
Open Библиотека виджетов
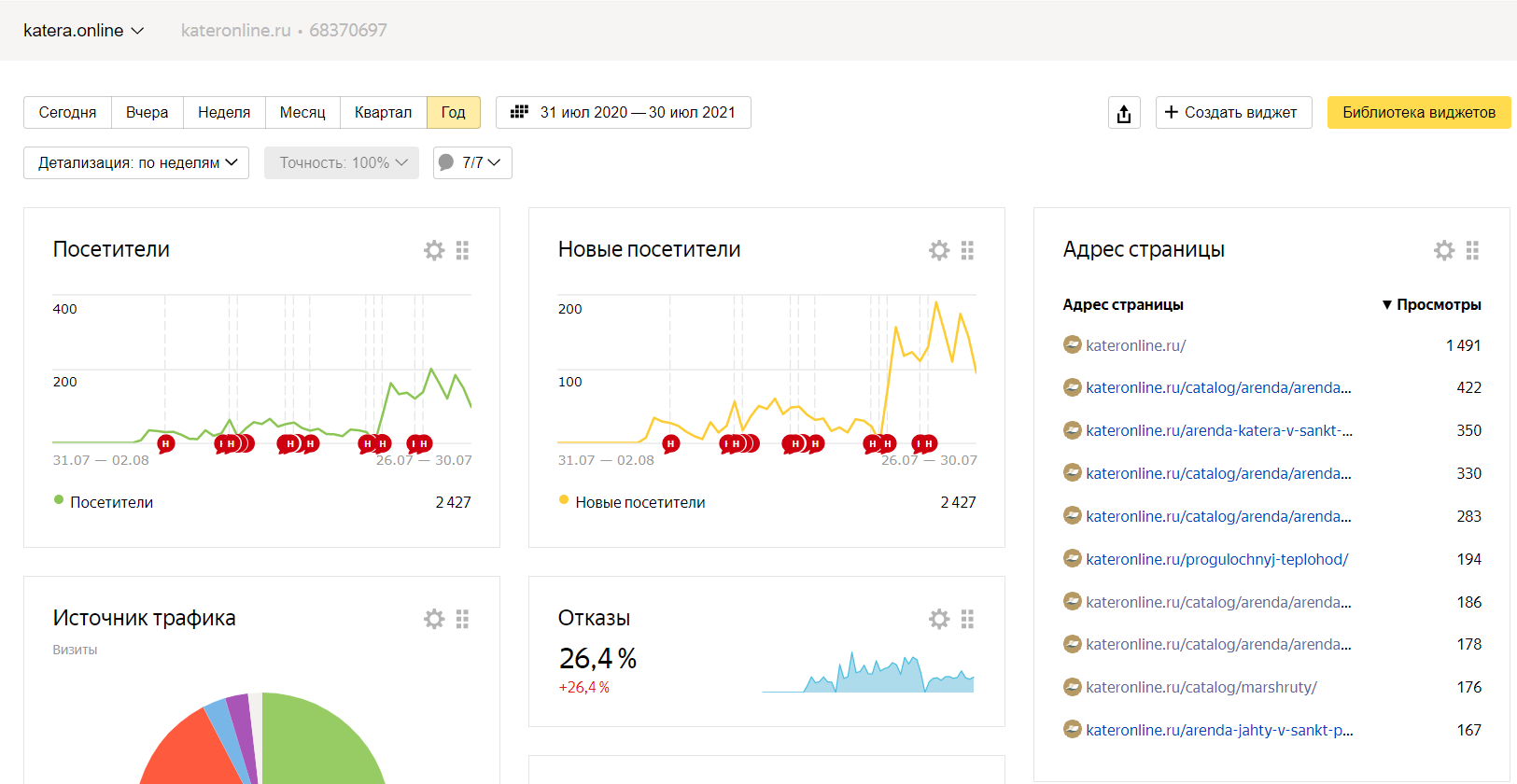1419,112
